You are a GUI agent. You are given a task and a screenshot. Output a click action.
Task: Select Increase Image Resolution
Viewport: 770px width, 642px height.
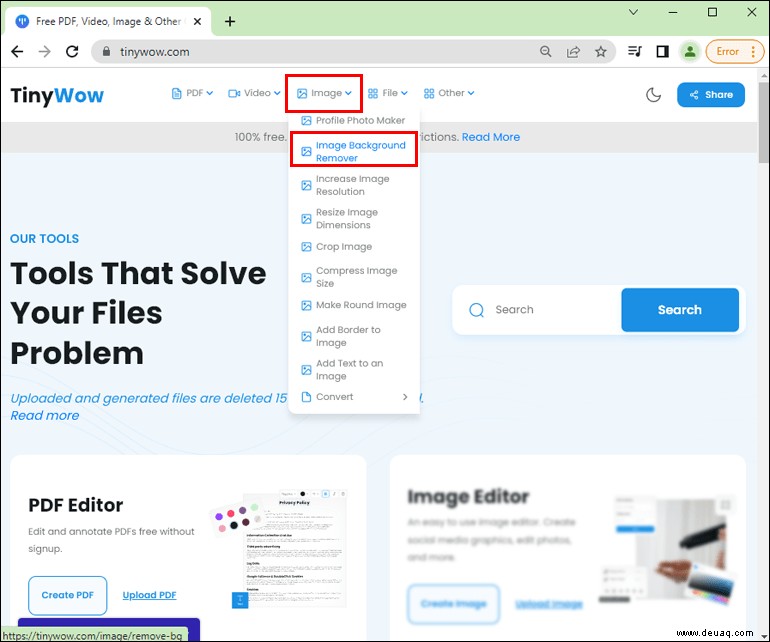pyautogui.click(x=354, y=185)
